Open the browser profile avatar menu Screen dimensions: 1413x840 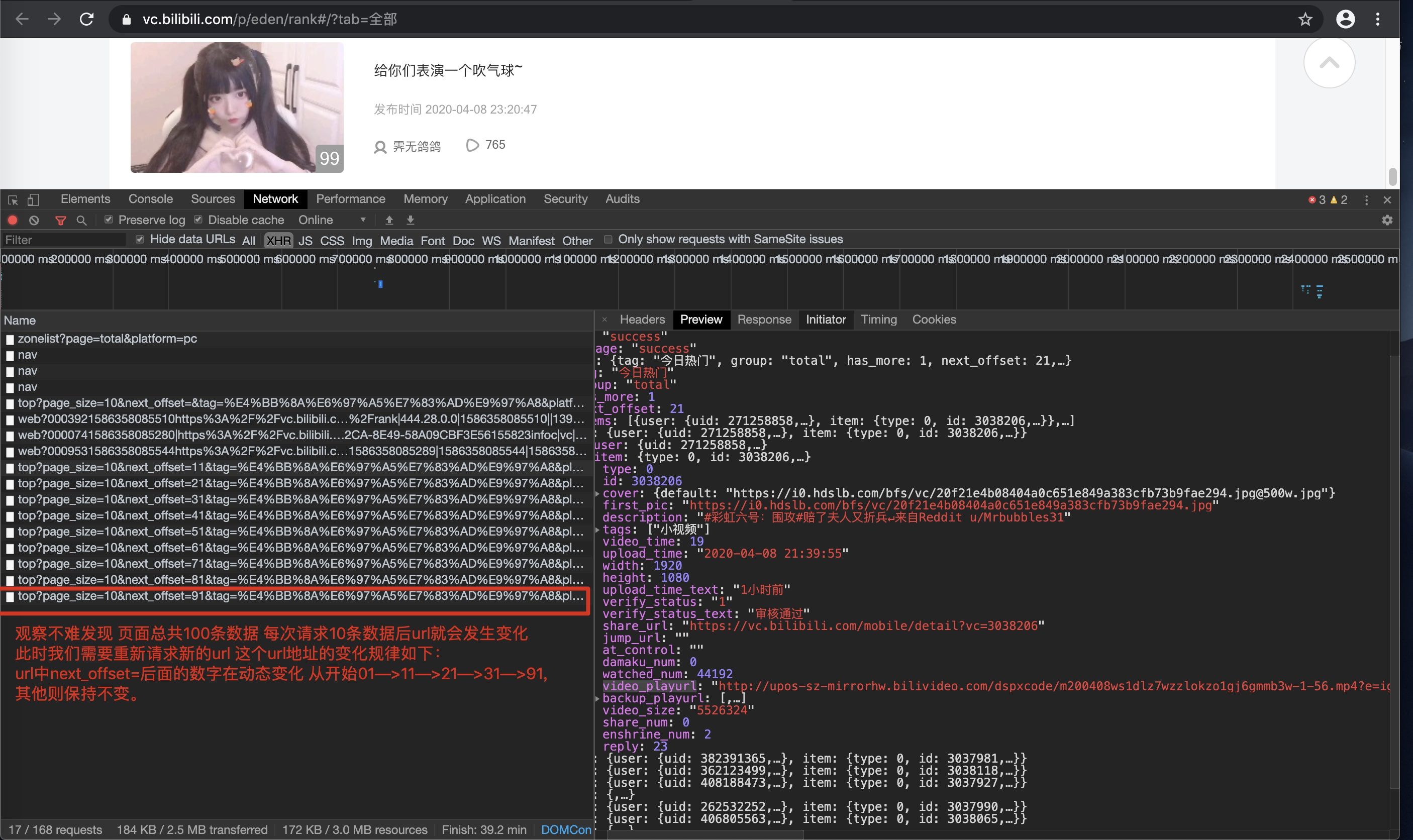1346,19
